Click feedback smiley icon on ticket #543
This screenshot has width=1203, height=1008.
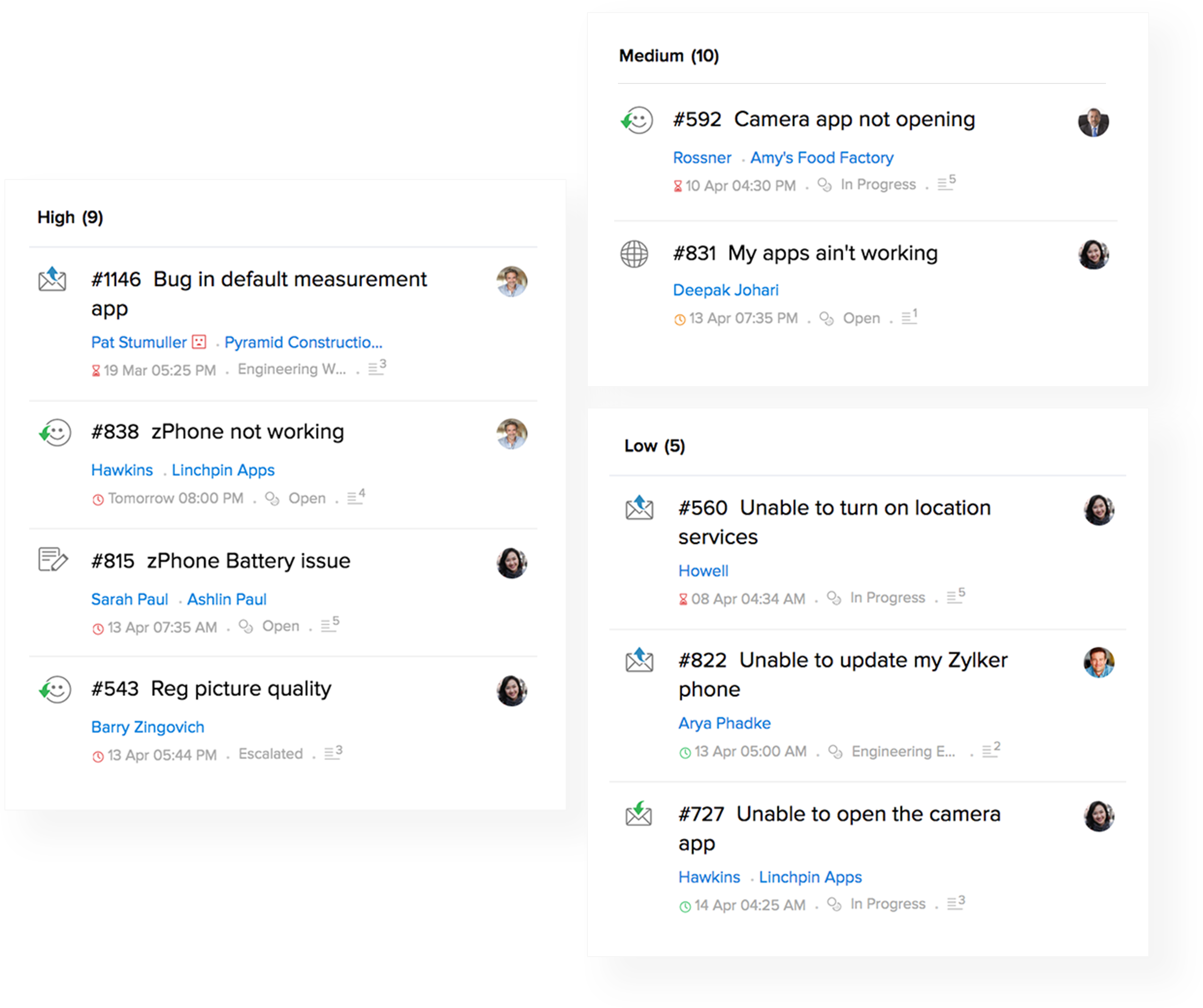tap(55, 689)
